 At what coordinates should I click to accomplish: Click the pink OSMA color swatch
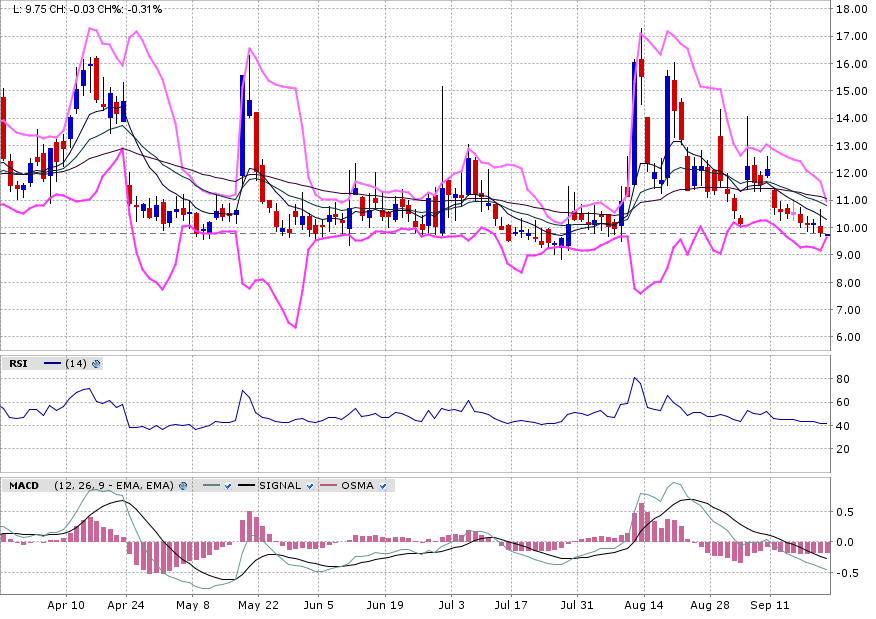[x=328, y=486]
